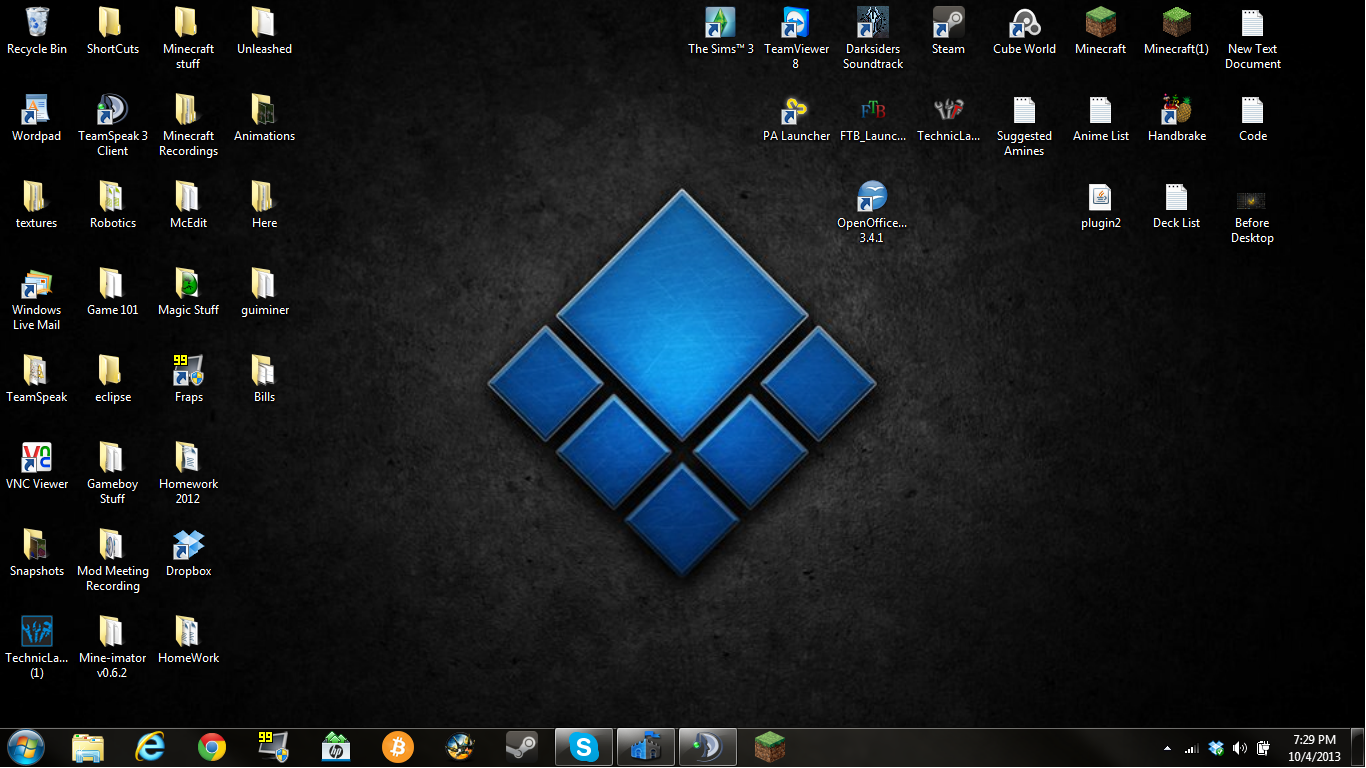Open Windows Explorer from taskbar

[88, 747]
